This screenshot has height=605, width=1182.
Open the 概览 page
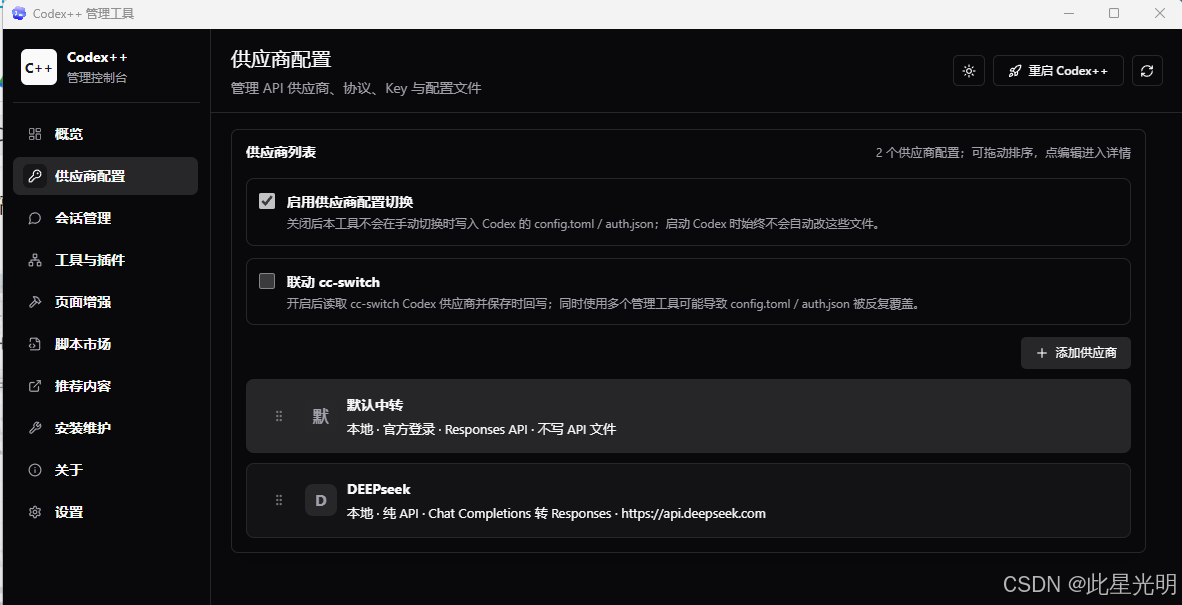click(x=106, y=134)
